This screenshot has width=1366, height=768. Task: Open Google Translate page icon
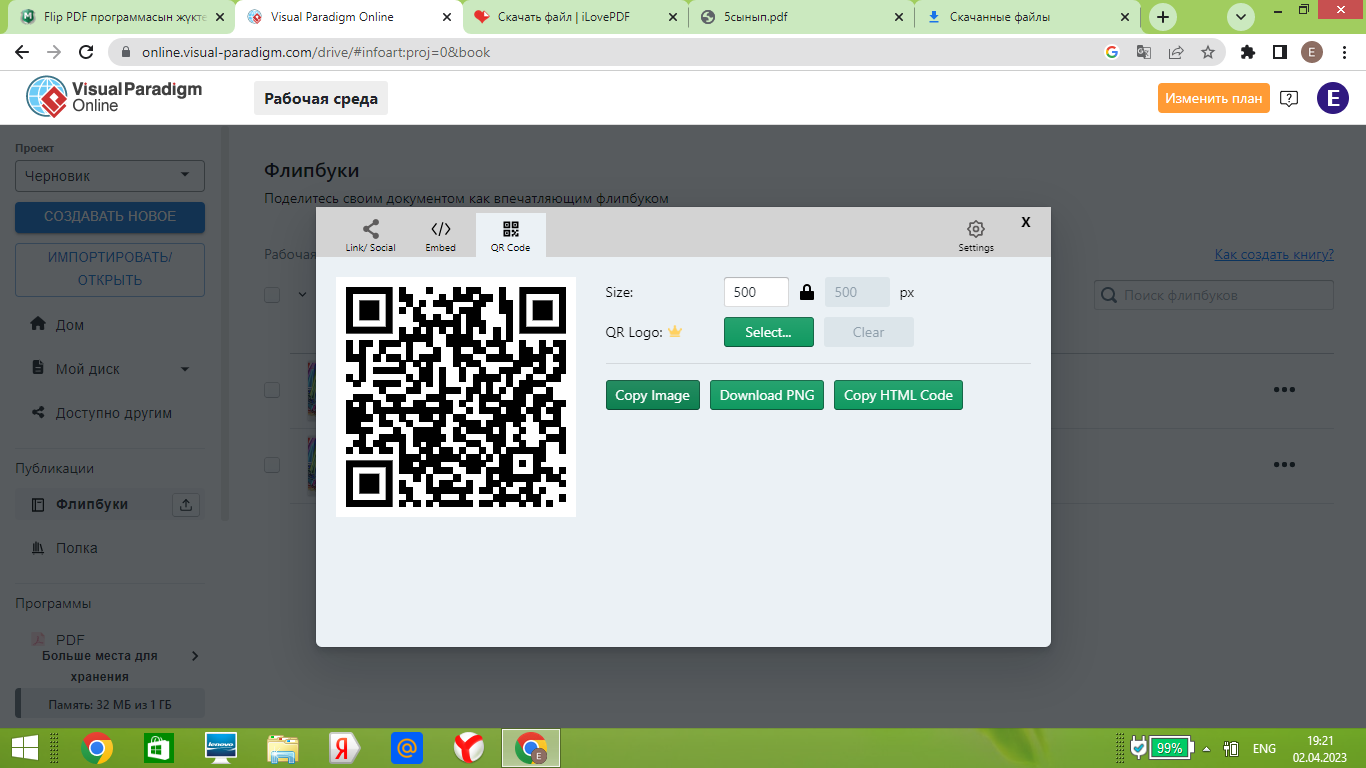1144,52
